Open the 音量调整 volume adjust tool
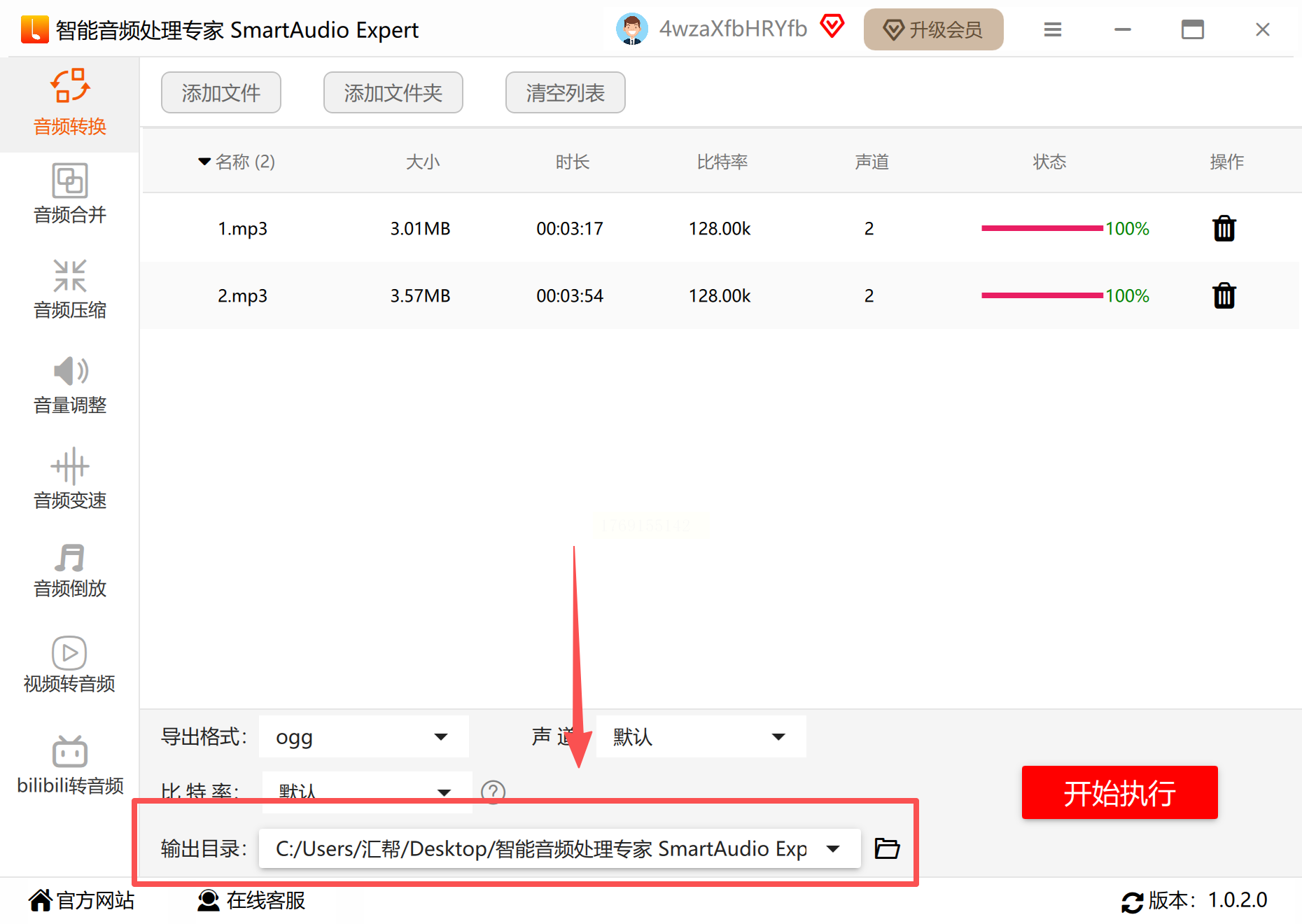Viewport: 1302px width, 924px height. pyautogui.click(x=70, y=385)
